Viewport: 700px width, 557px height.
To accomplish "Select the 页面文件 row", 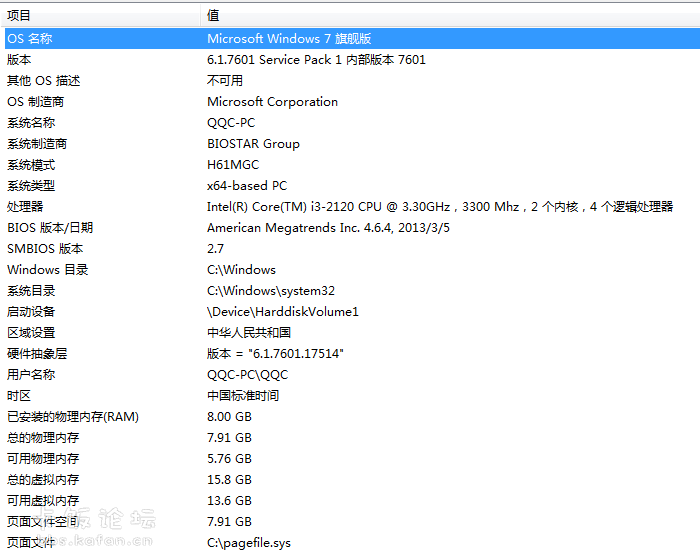I will point(352,542).
